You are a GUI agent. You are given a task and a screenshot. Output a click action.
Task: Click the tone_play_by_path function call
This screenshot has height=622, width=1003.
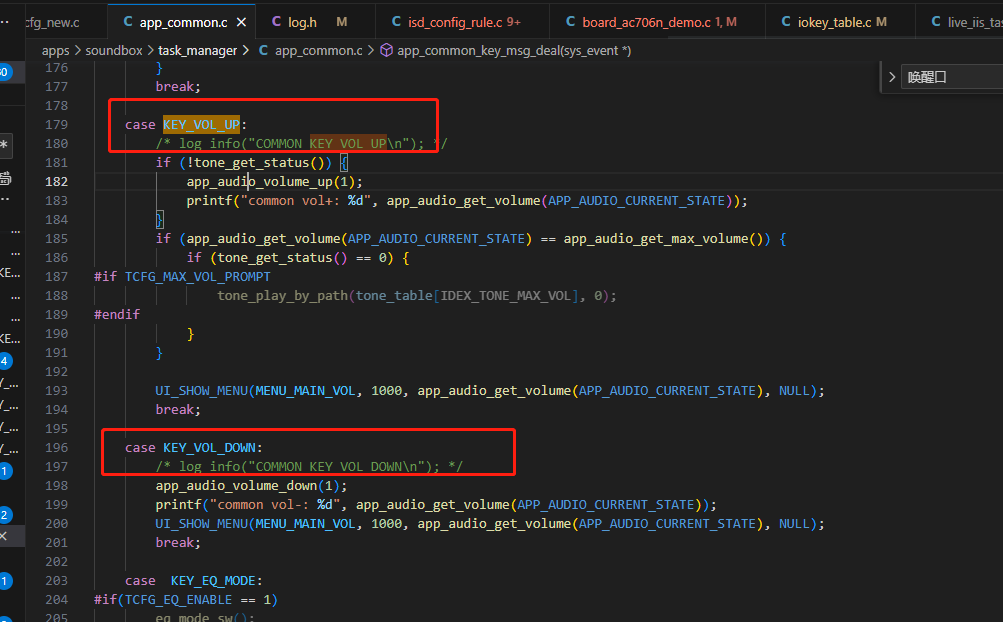[x=283, y=296]
